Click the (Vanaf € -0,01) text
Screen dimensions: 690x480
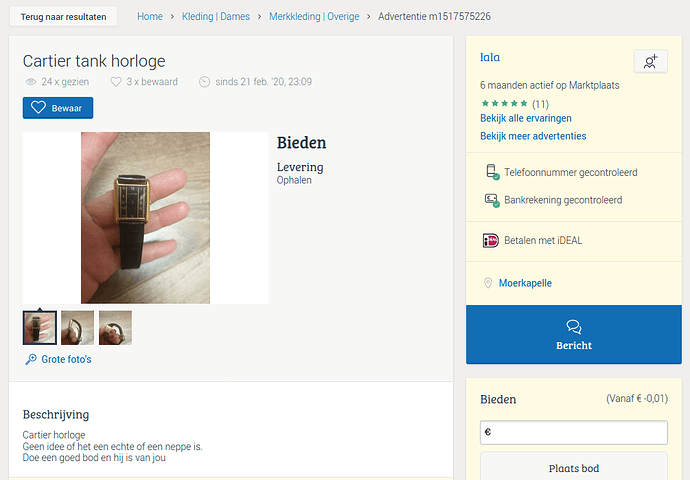637,399
